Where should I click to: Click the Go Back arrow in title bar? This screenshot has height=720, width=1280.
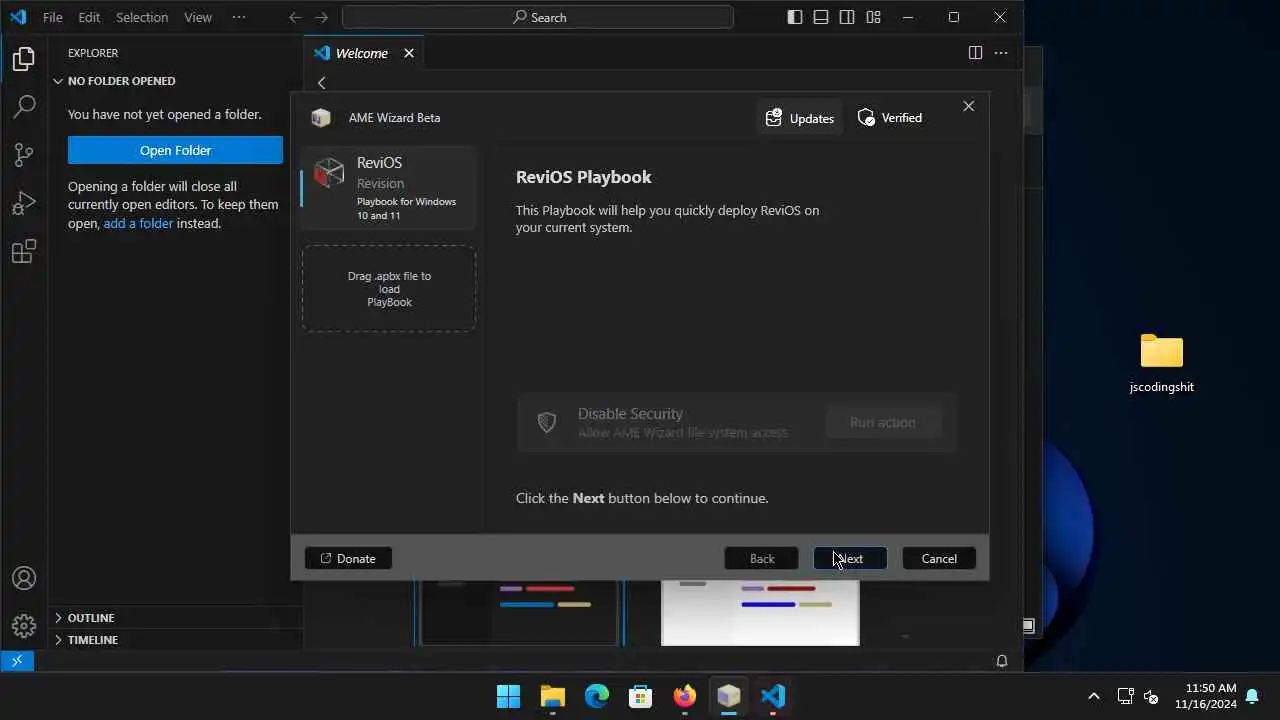coord(295,17)
